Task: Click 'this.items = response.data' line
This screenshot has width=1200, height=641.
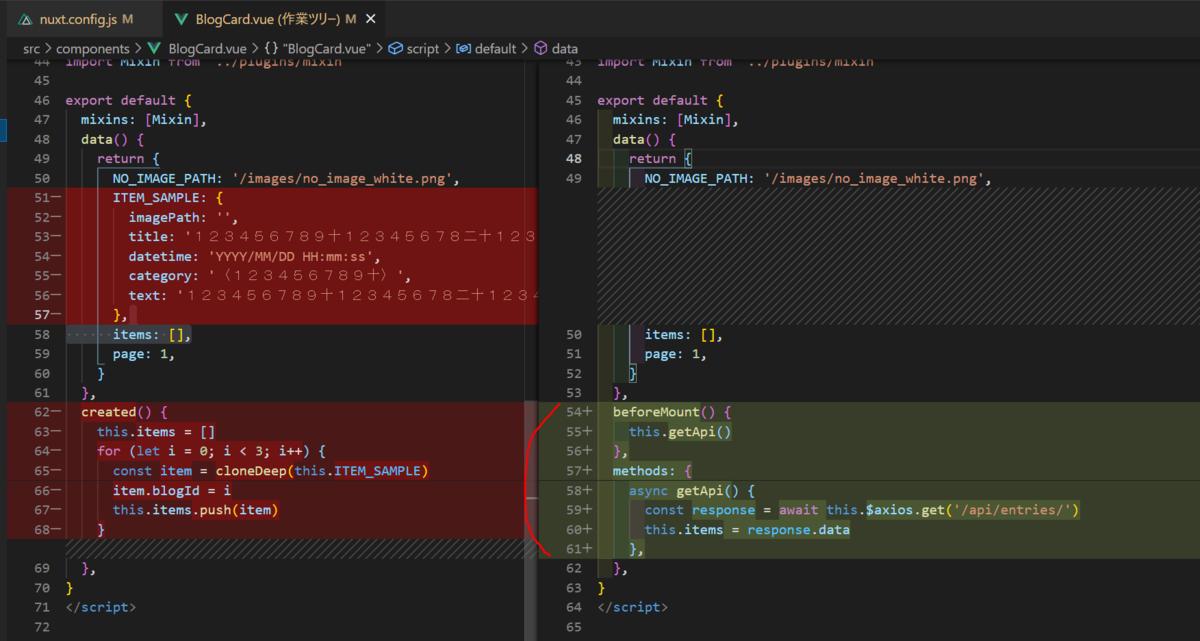Action: 747,529
